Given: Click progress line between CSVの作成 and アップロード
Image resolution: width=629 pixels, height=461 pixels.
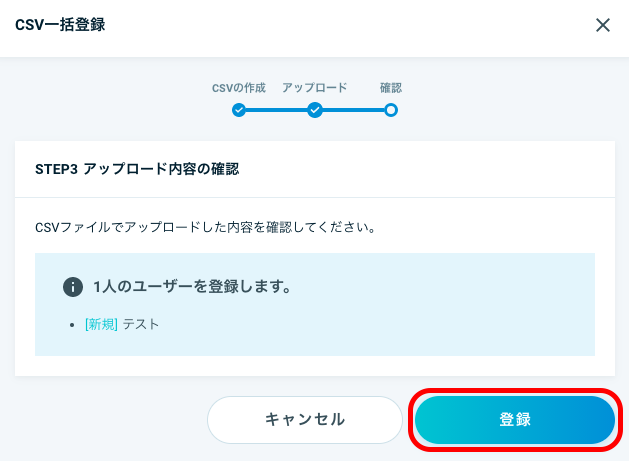Looking at the screenshot, I should point(276,110).
